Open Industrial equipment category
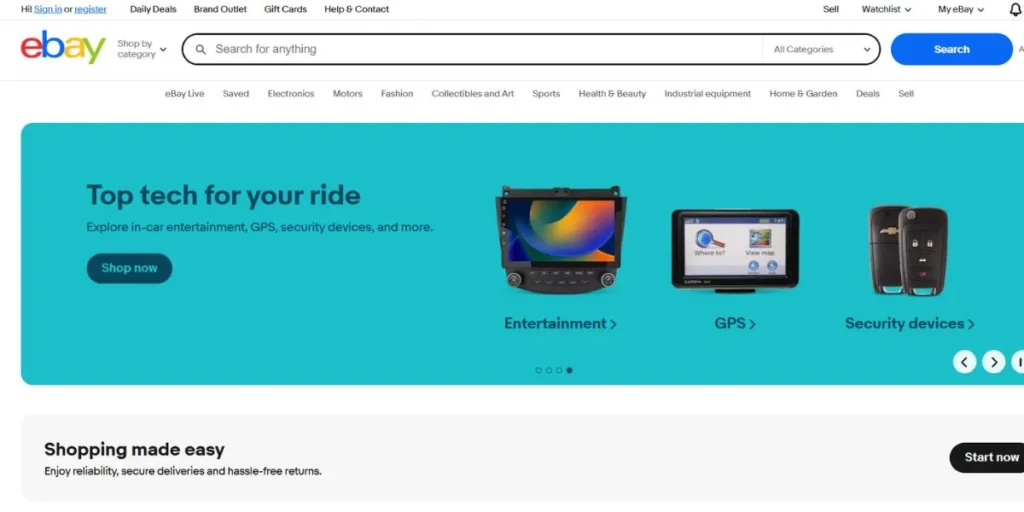 coord(707,94)
